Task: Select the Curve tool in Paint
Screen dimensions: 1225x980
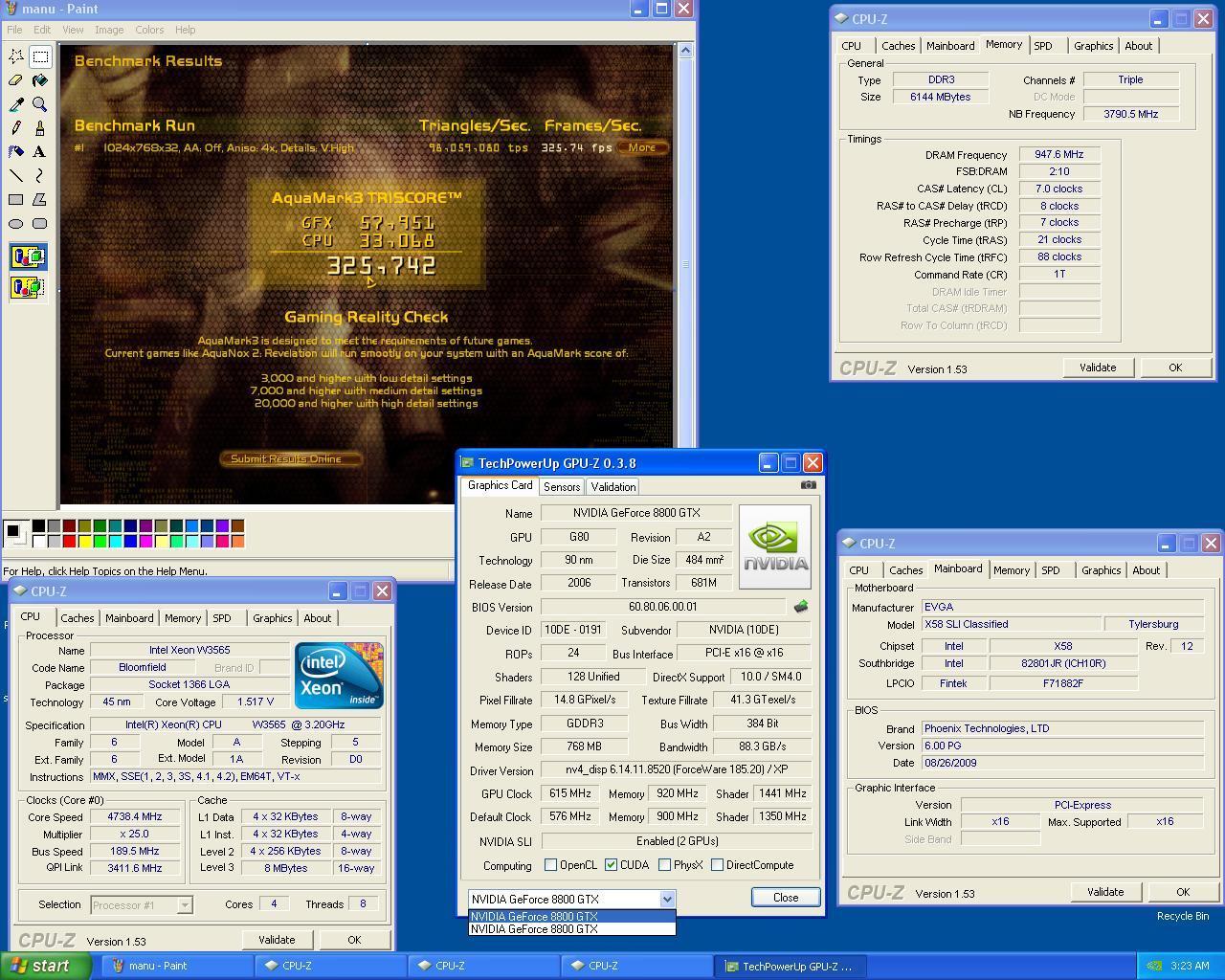Action: (x=40, y=176)
